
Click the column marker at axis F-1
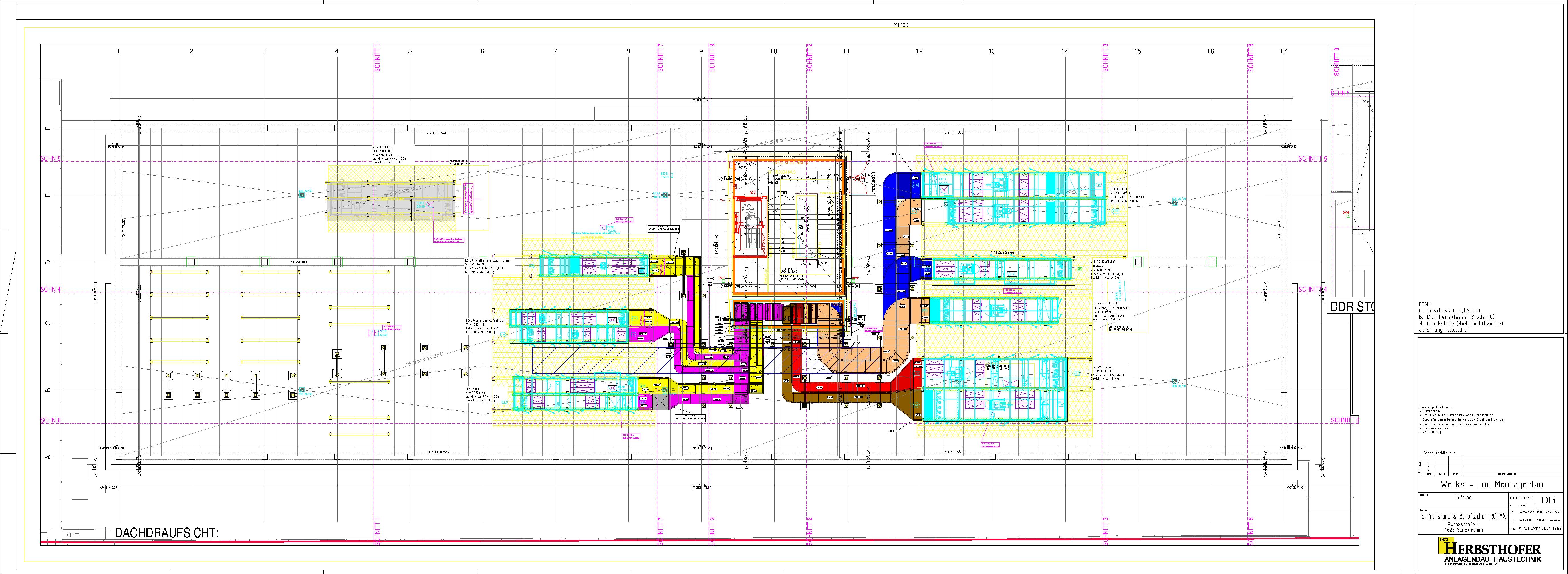pyautogui.click(x=119, y=128)
